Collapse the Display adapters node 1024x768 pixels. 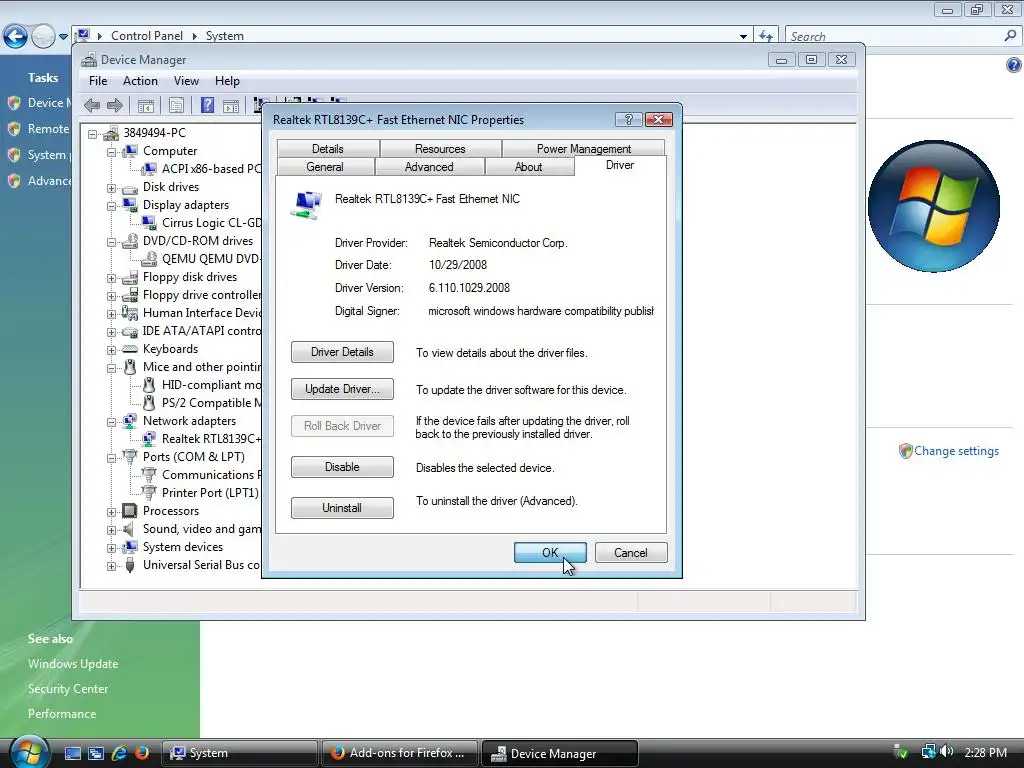point(112,206)
